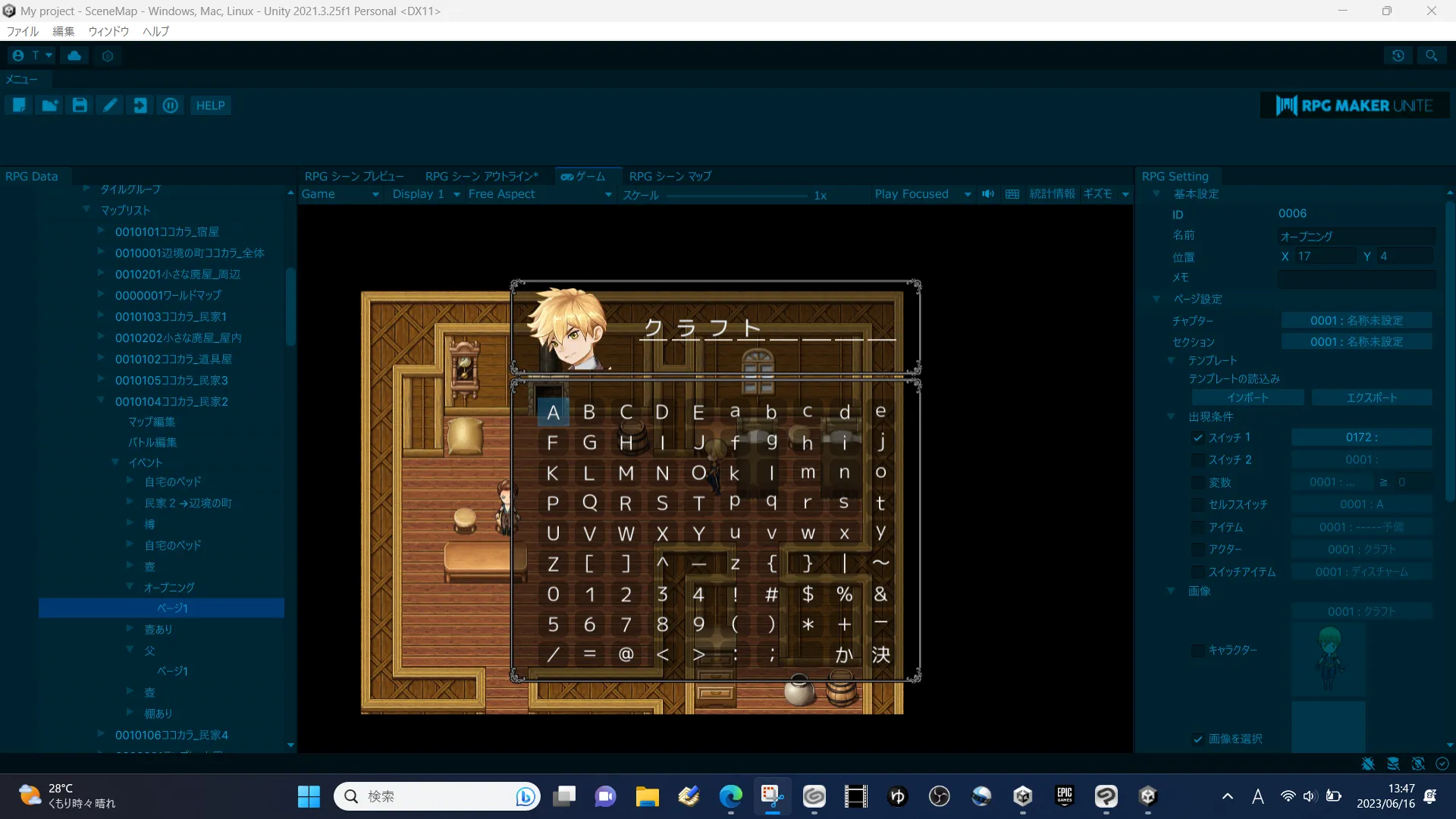Uncheck the 画像を選択 checkbox

click(1198, 739)
